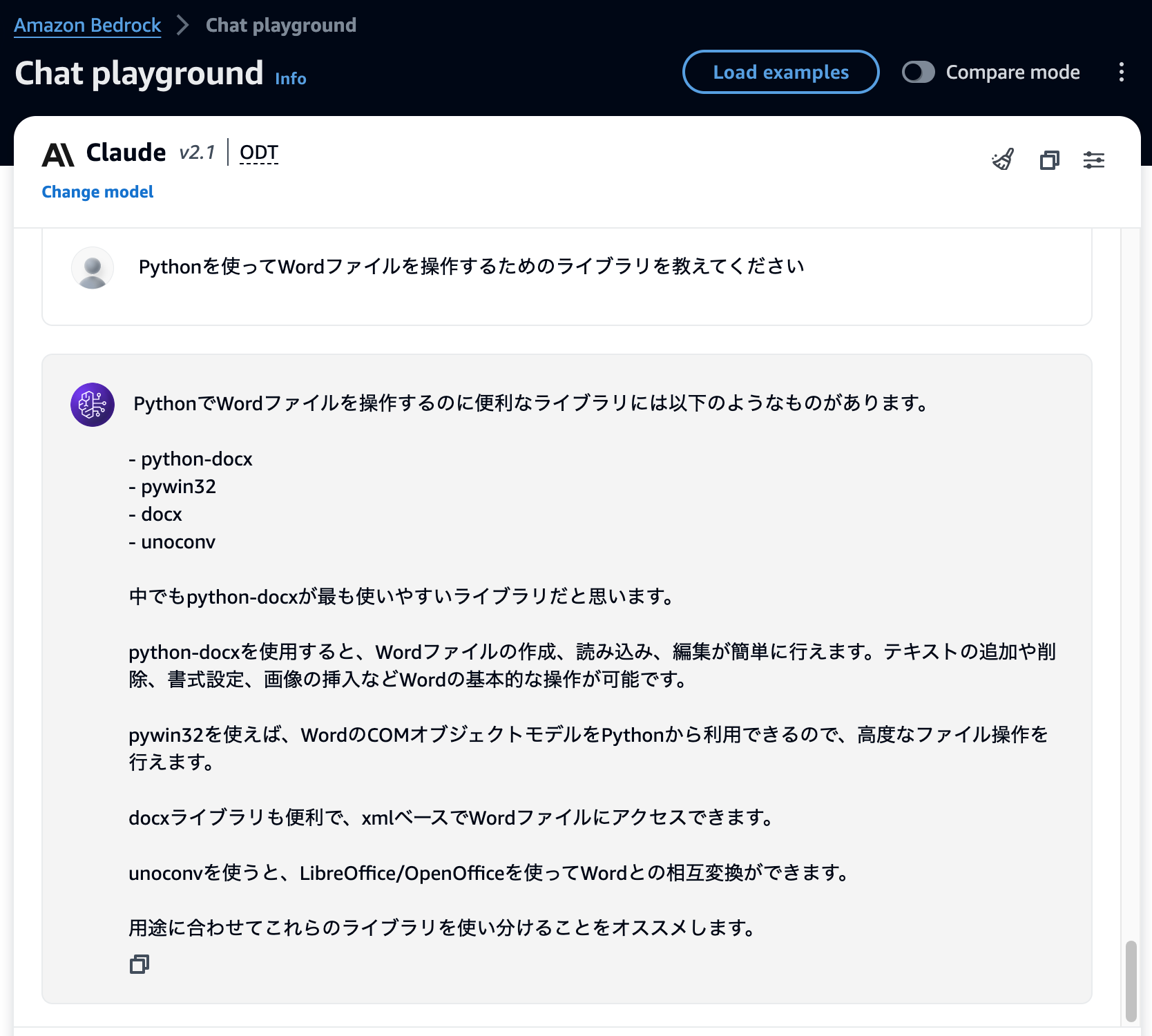Click the Change model link
Screen dimensions: 1152x1036
[97, 192]
